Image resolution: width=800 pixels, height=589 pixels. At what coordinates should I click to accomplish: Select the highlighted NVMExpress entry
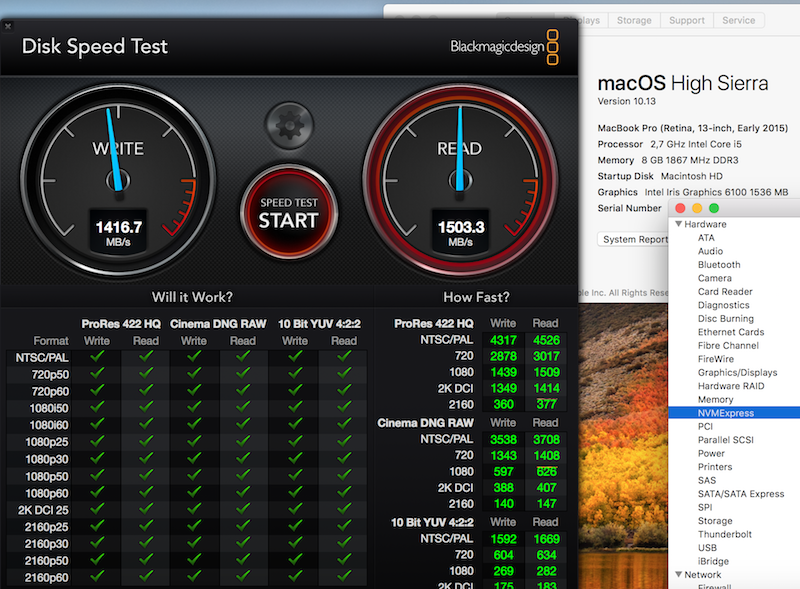click(734, 413)
